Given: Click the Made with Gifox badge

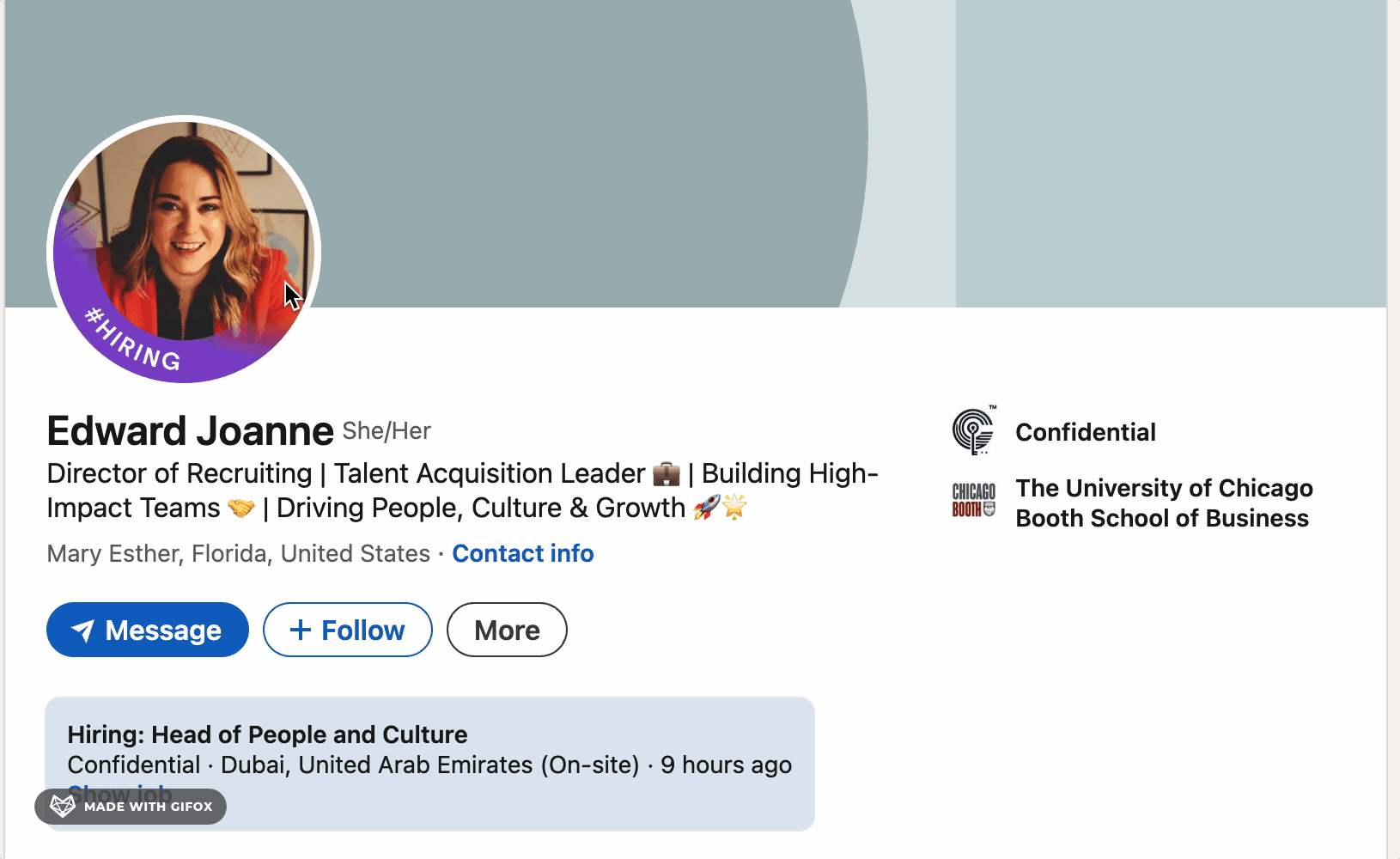Looking at the screenshot, I should click(130, 806).
